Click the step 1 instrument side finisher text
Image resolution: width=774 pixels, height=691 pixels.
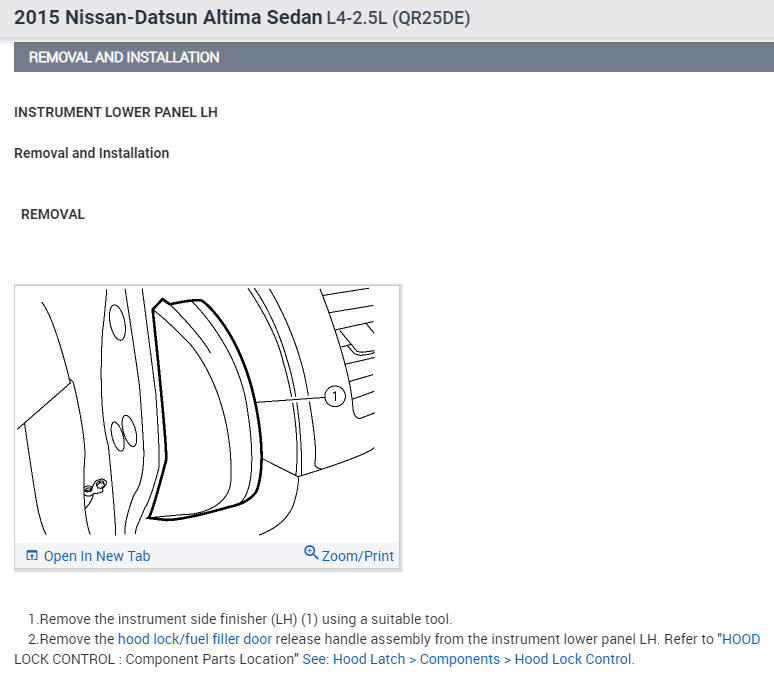(x=240, y=619)
